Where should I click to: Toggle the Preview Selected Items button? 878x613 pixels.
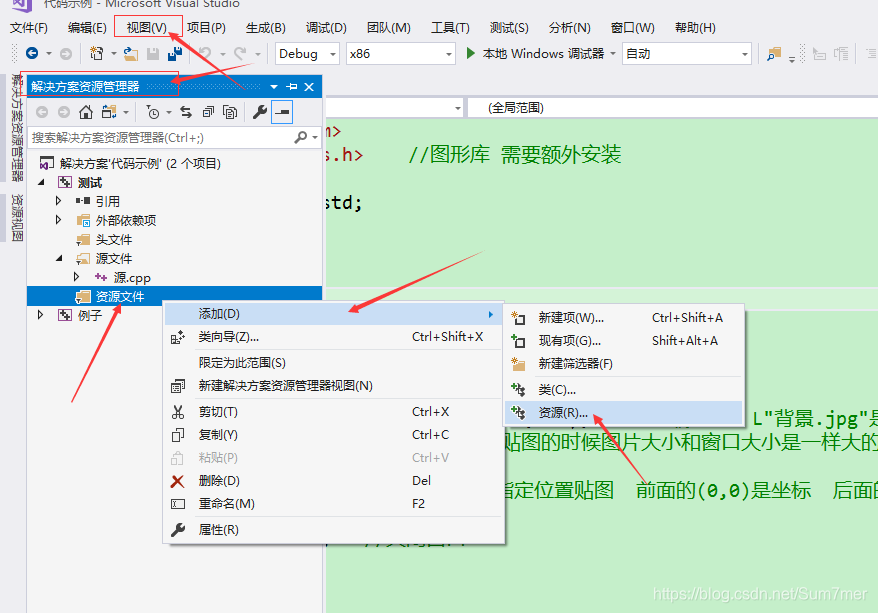tap(282, 112)
